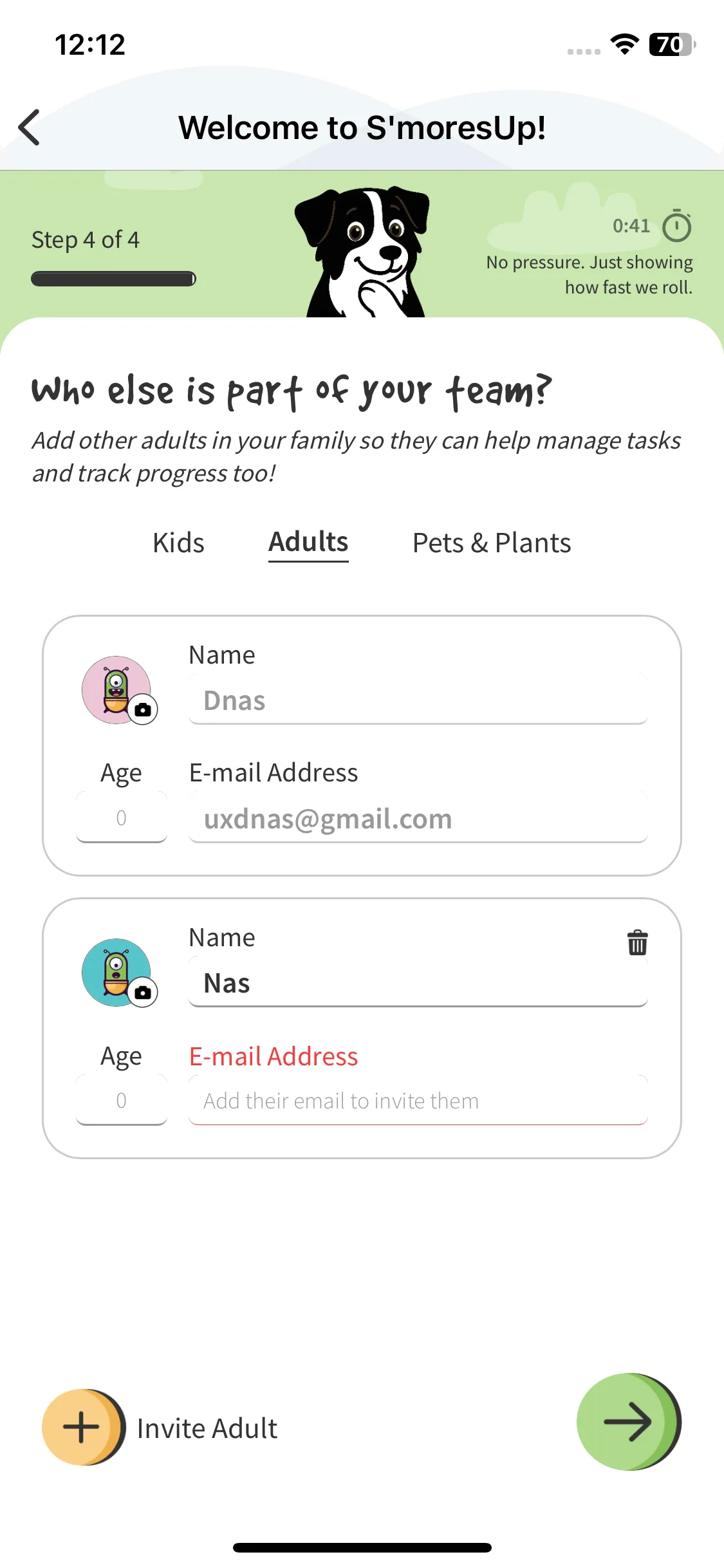
Task: Tap the Dnas name field
Action: (418, 701)
